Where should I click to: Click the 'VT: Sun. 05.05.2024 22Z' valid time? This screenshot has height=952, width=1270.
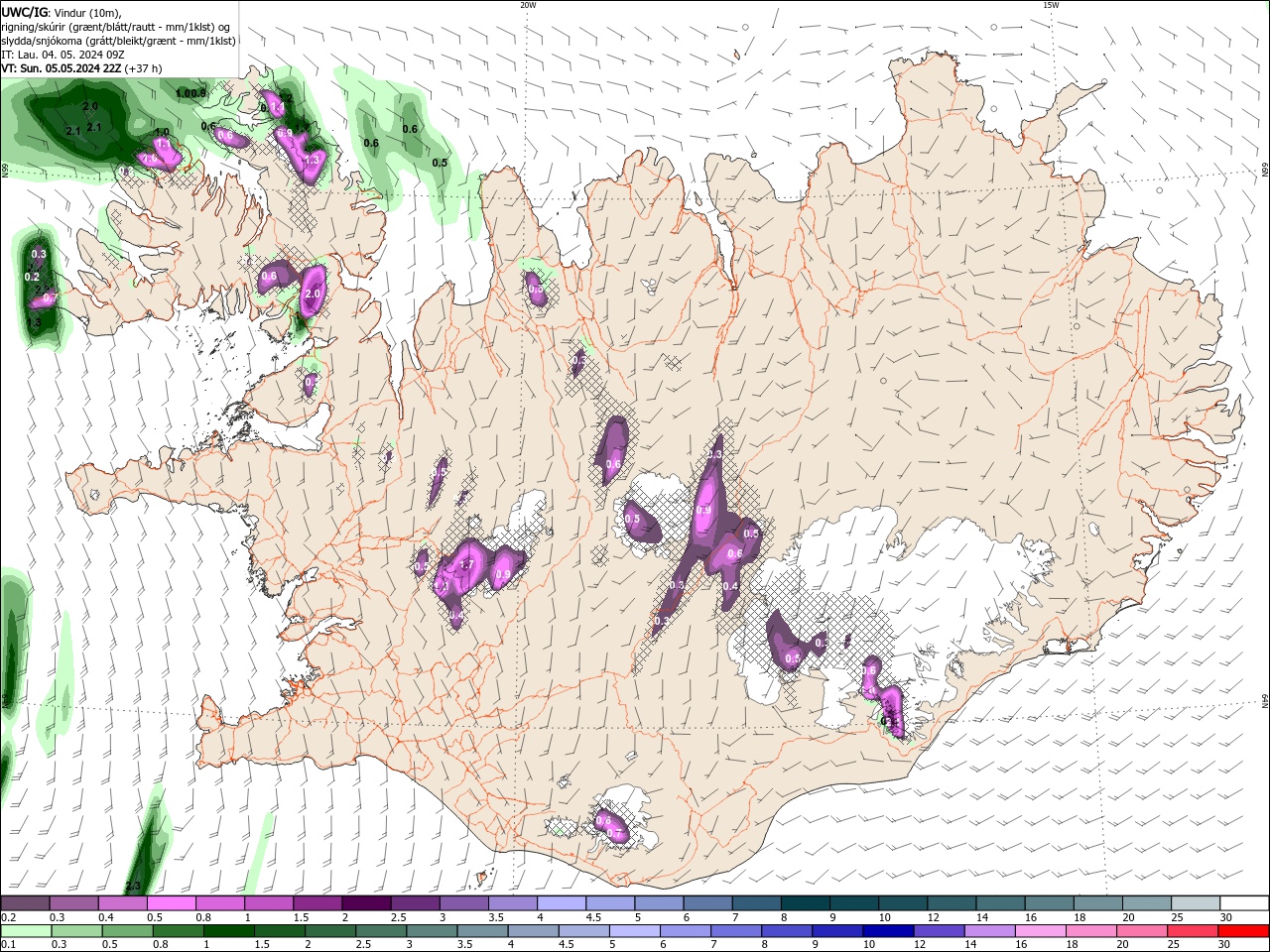point(62,68)
